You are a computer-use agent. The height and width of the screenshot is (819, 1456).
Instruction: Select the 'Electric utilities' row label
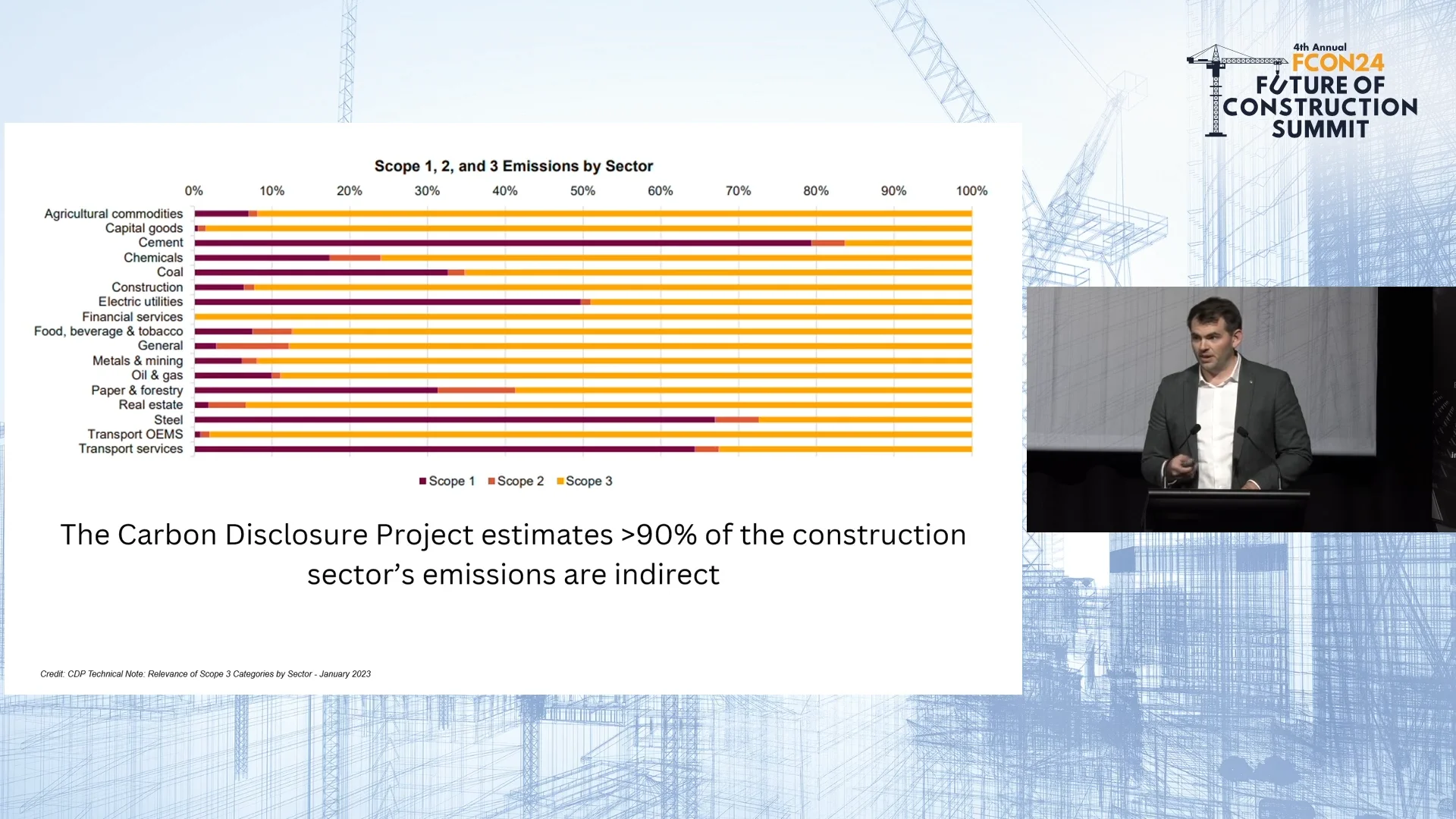(140, 302)
